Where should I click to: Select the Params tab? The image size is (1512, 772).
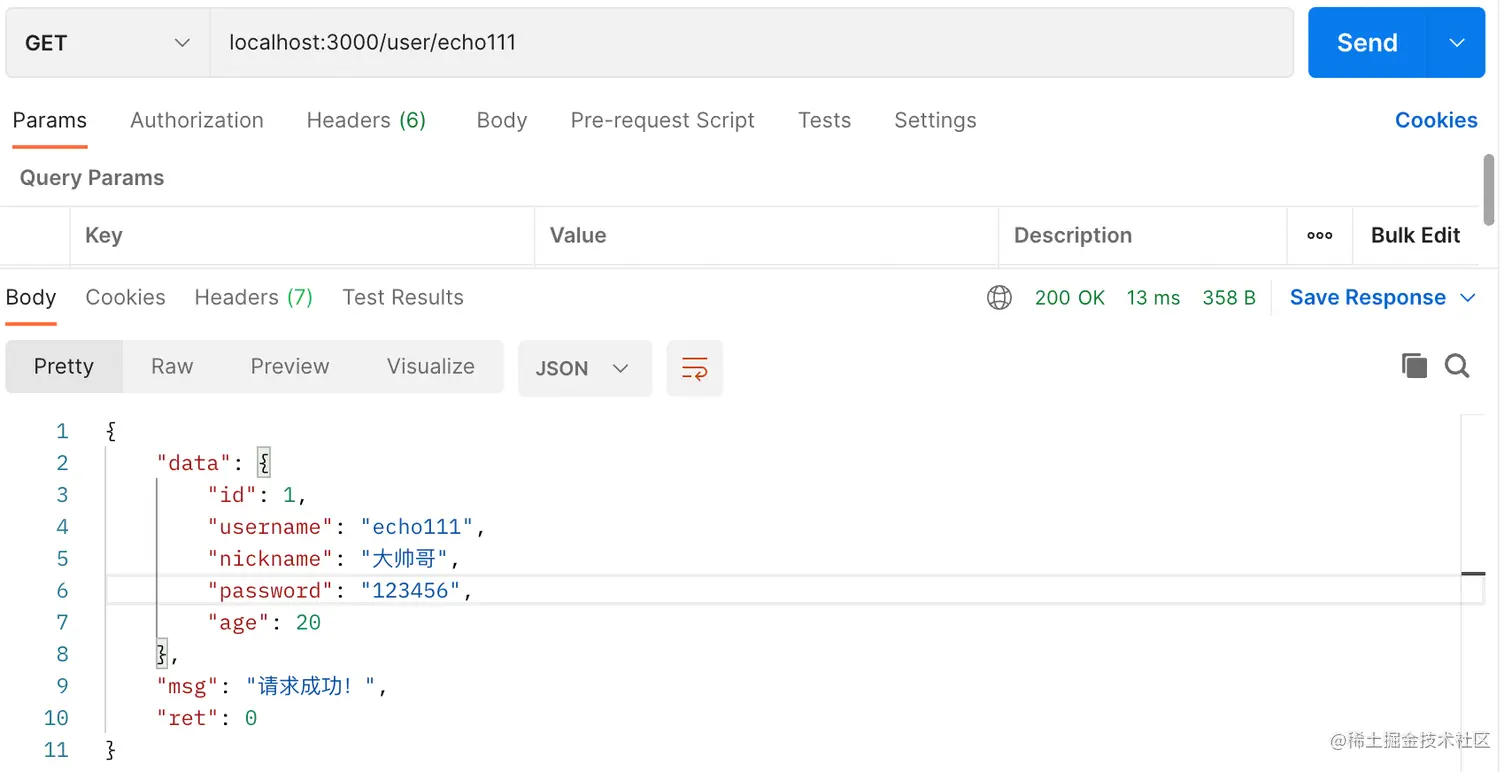tap(49, 120)
